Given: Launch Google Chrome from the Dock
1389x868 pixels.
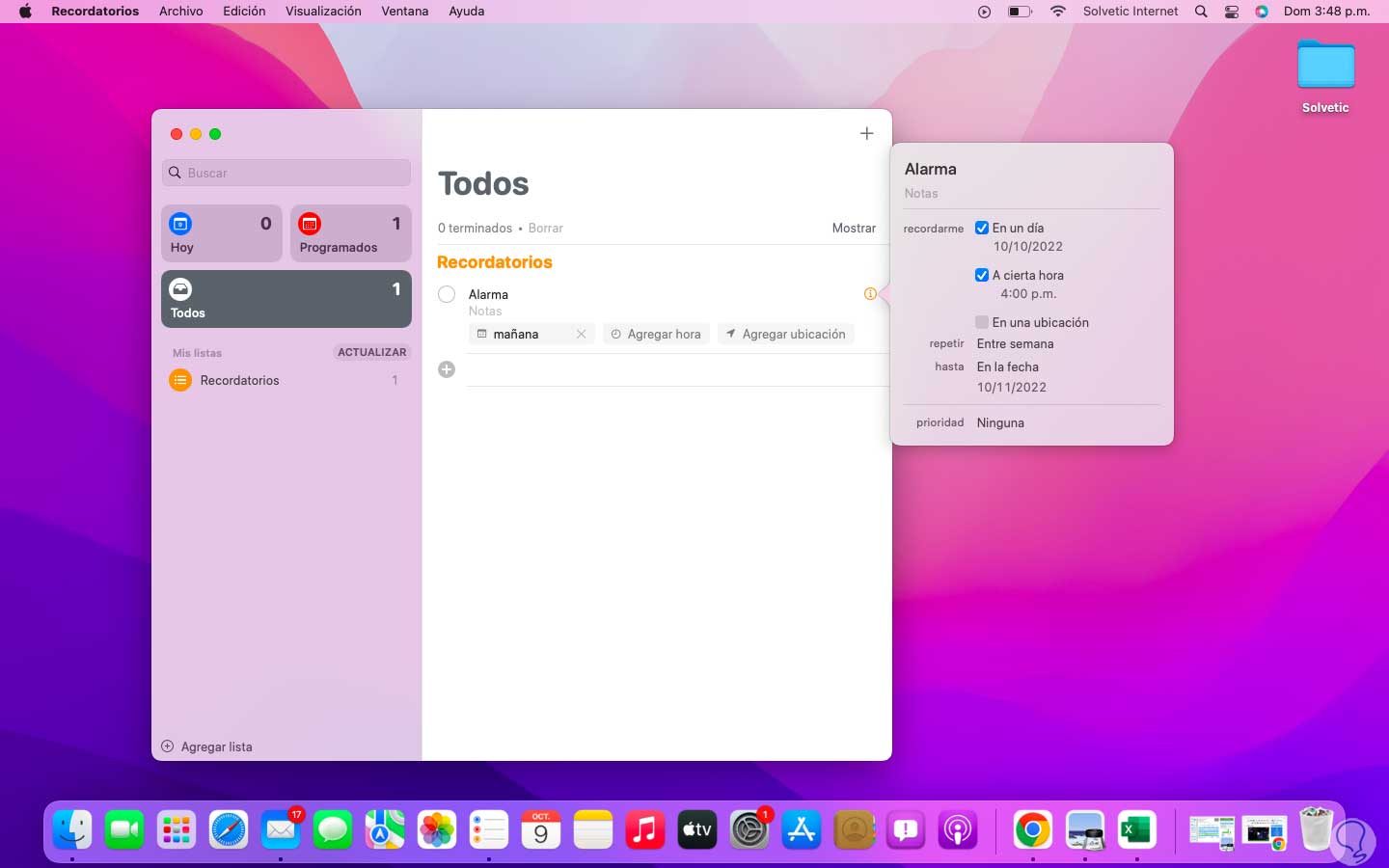Looking at the screenshot, I should [1032, 829].
